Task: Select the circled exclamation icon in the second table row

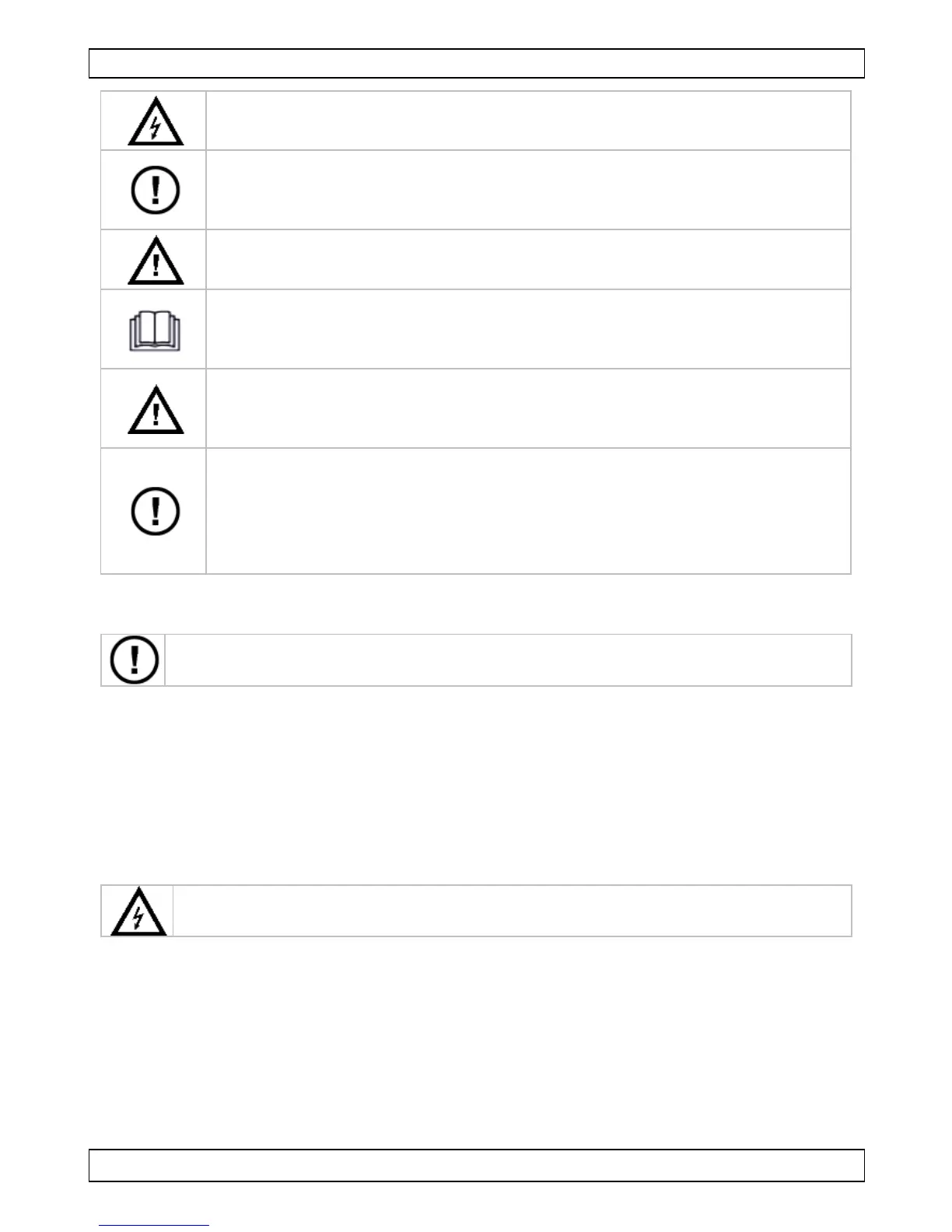Action: coord(156,190)
